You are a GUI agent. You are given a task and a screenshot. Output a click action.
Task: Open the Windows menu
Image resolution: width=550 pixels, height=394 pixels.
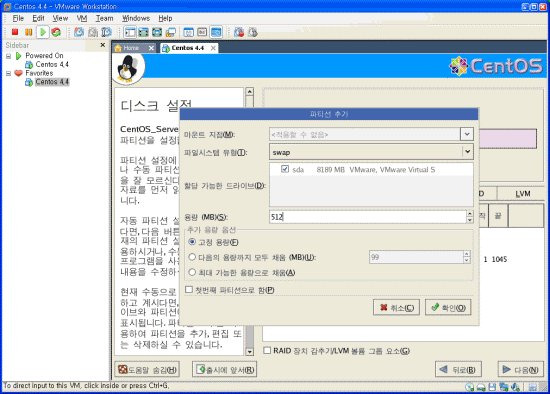136,18
